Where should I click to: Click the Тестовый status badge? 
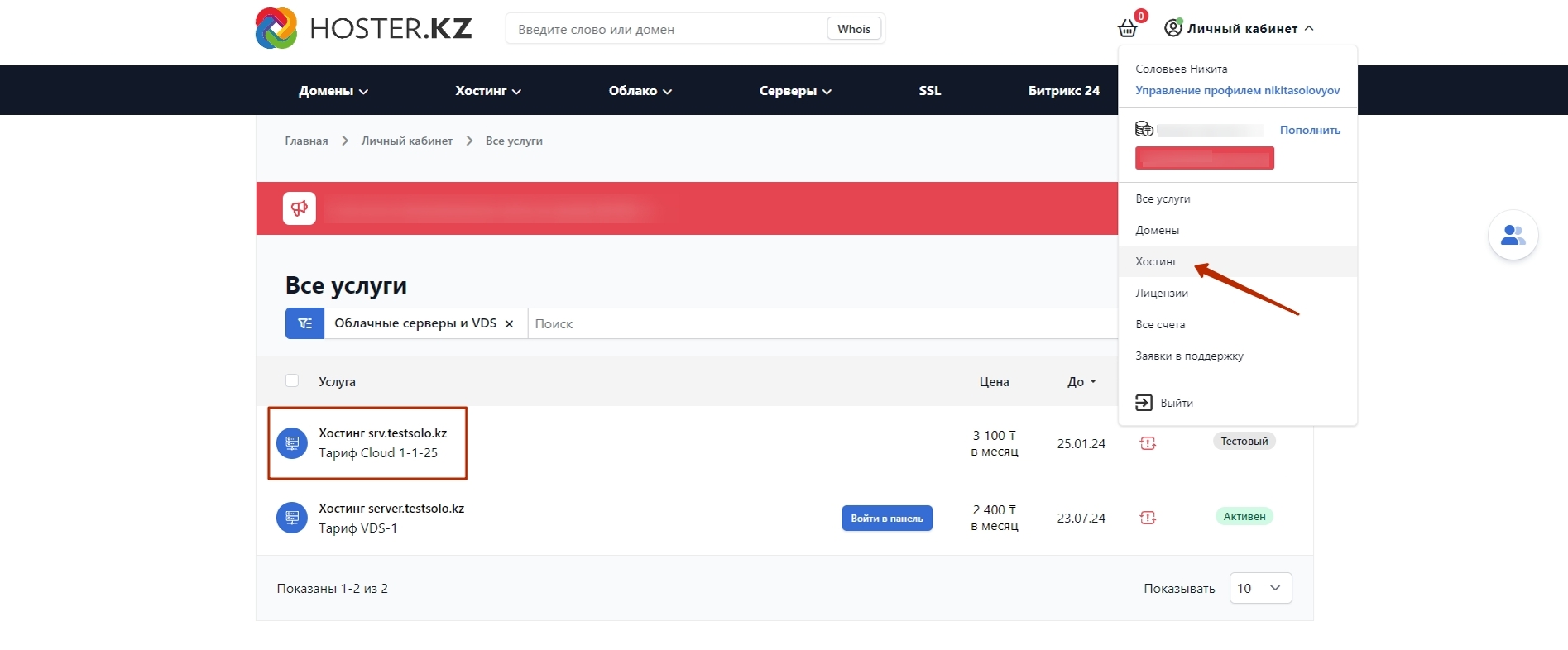click(1244, 441)
